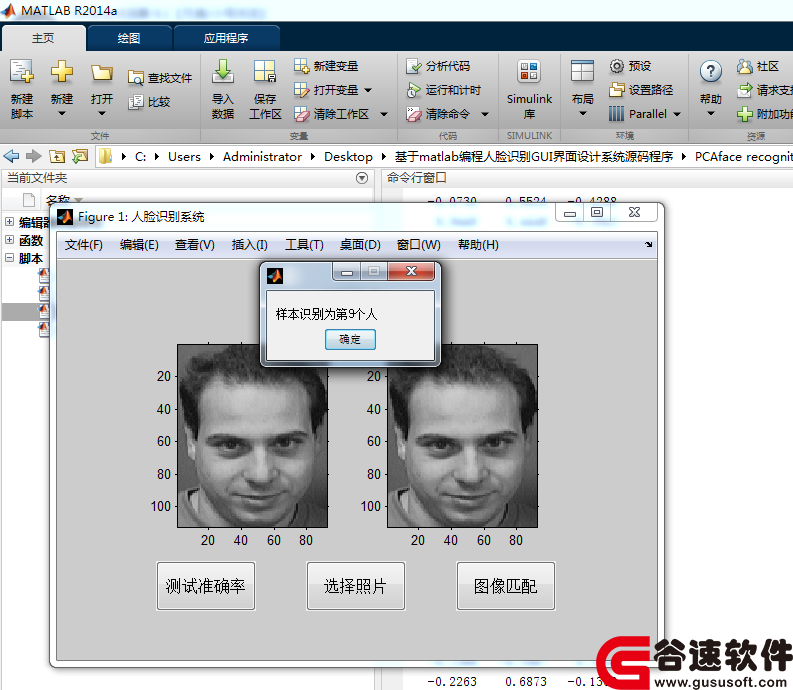Open the 帮助(H) menu in Figure 1
Image resolution: width=793 pixels, height=690 pixels.
[478, 245]
